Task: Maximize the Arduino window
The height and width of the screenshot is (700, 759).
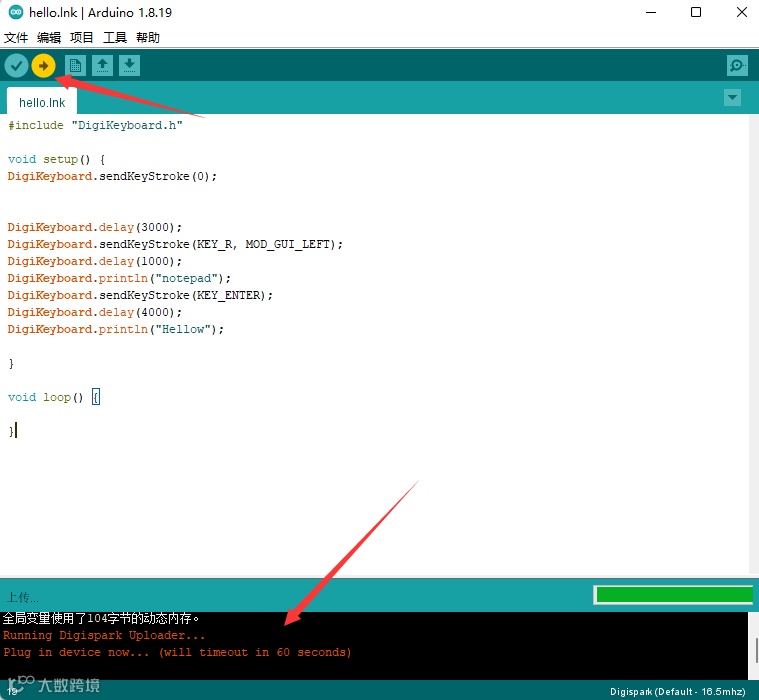Action: click(696, 13)
